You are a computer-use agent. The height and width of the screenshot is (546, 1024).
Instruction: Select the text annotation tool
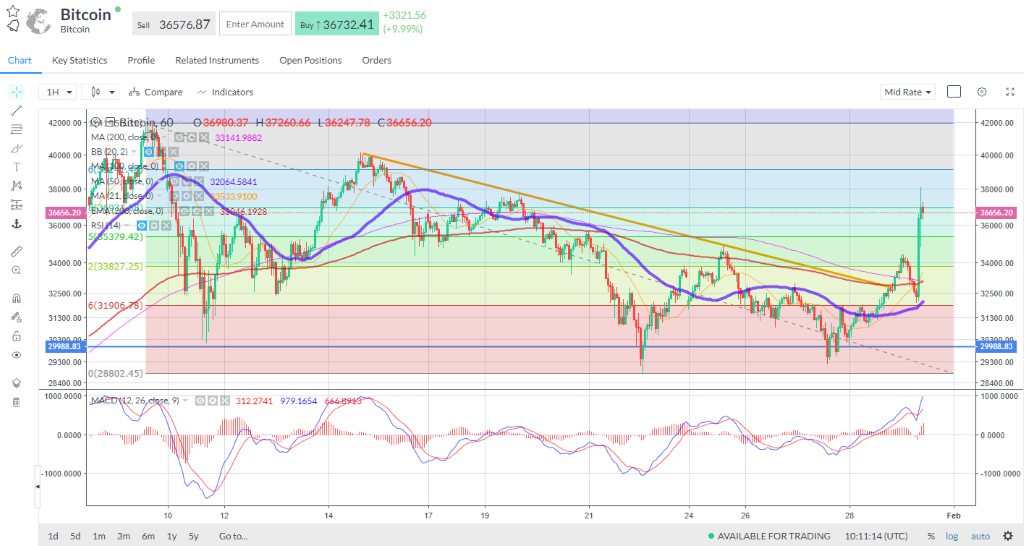16,167
